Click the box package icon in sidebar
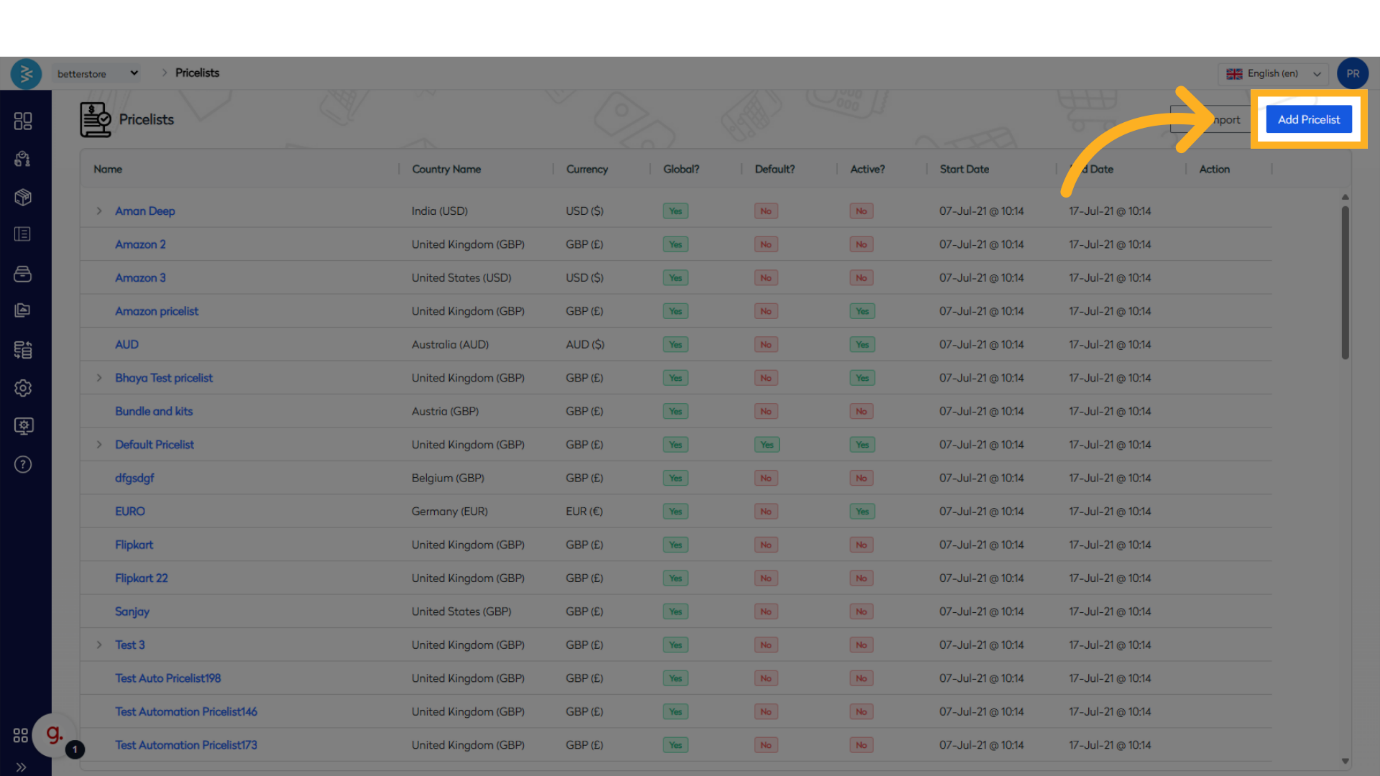 pyautogui.click(x=23, y=197)
